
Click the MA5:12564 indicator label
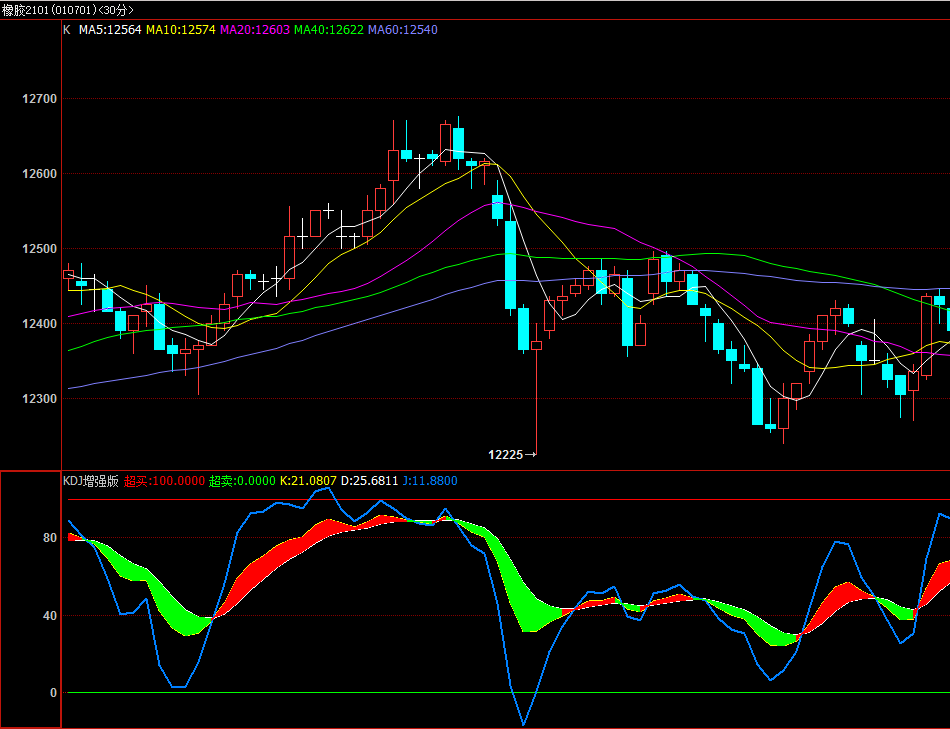pos(110,30)
